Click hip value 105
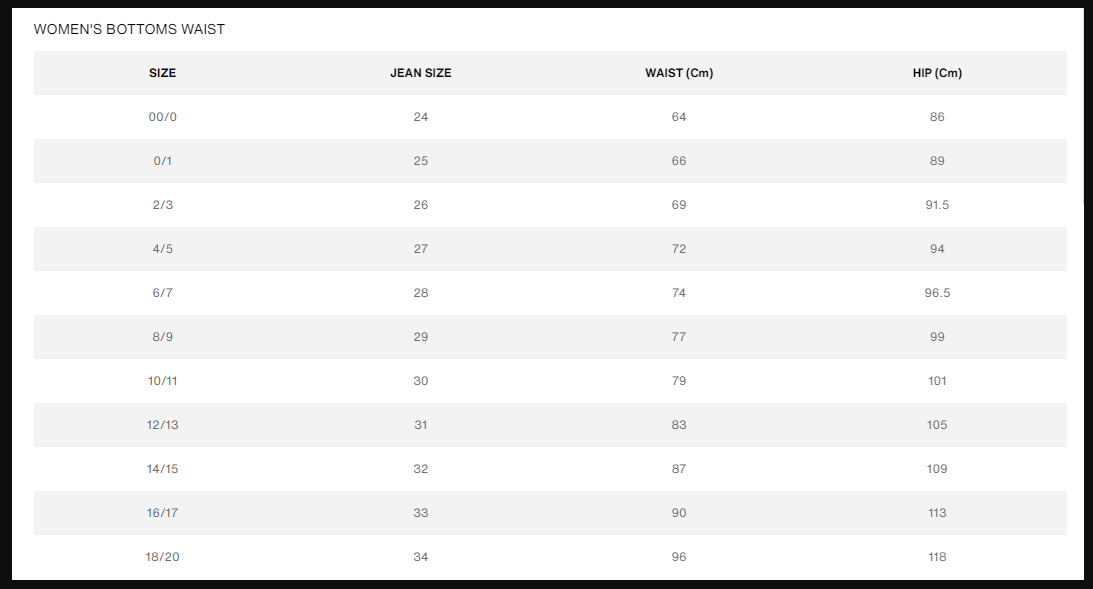 click(x=937, y=424)
